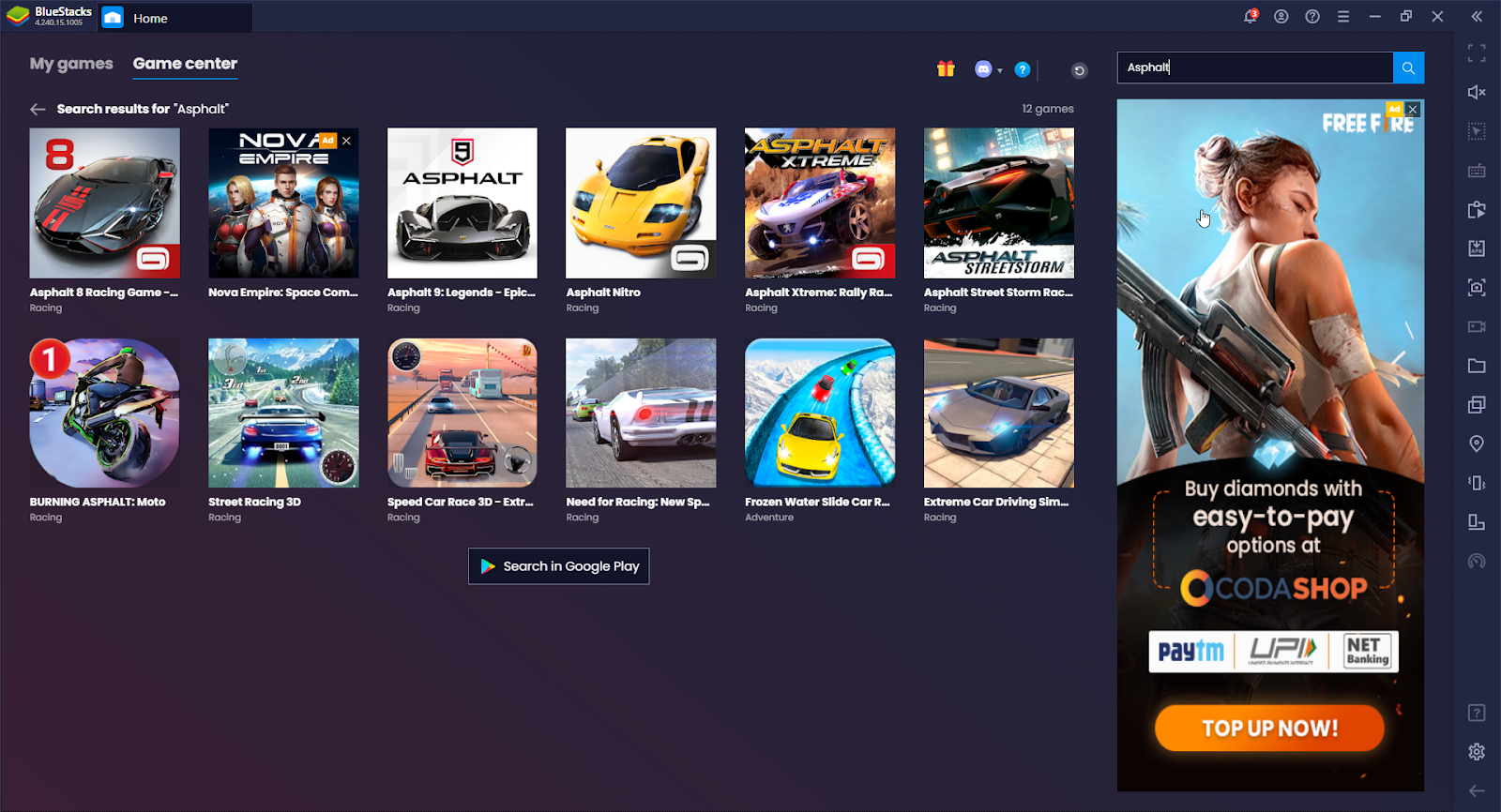Click the pointer lock cursor icon
The height and width of the screenshot is (812, 1501).
coord(1477,131)
